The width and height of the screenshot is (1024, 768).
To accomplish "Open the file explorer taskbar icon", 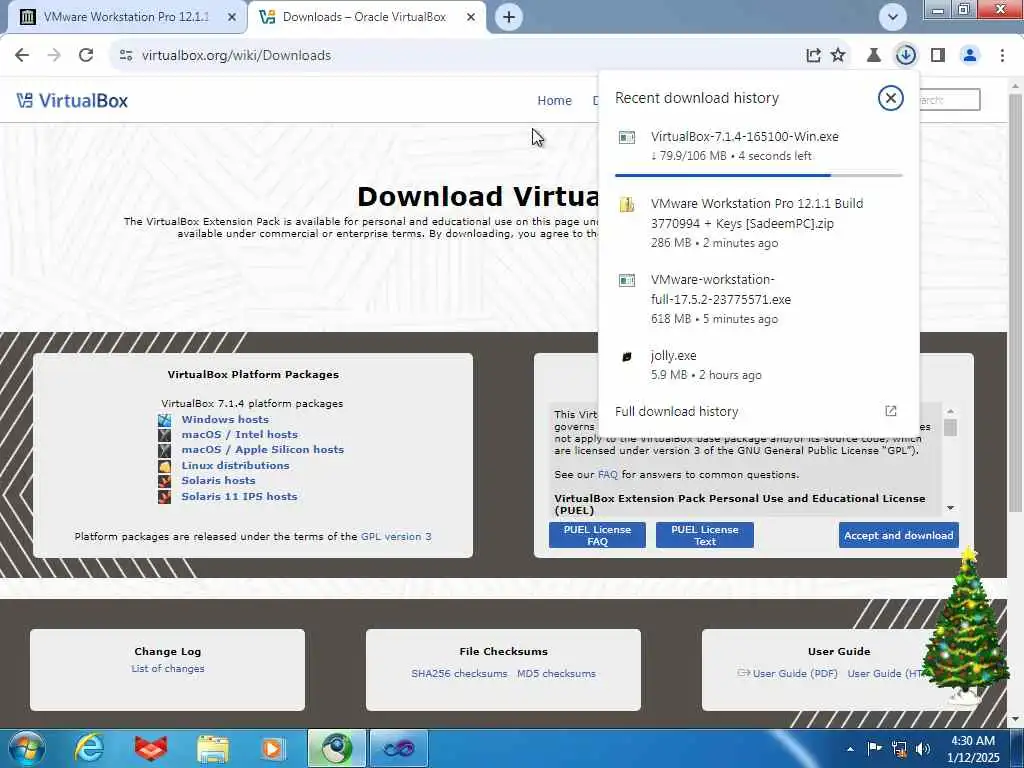I will 213,748.
